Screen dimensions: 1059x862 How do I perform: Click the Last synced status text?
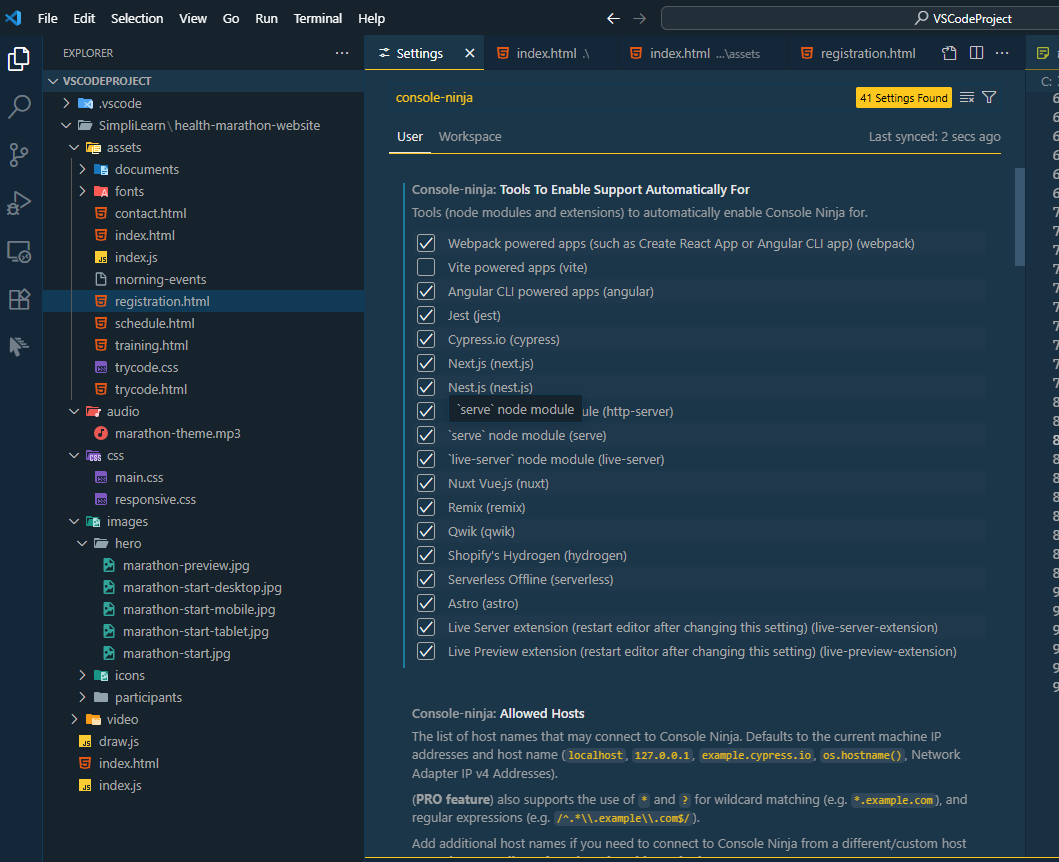tap(934, 136)
